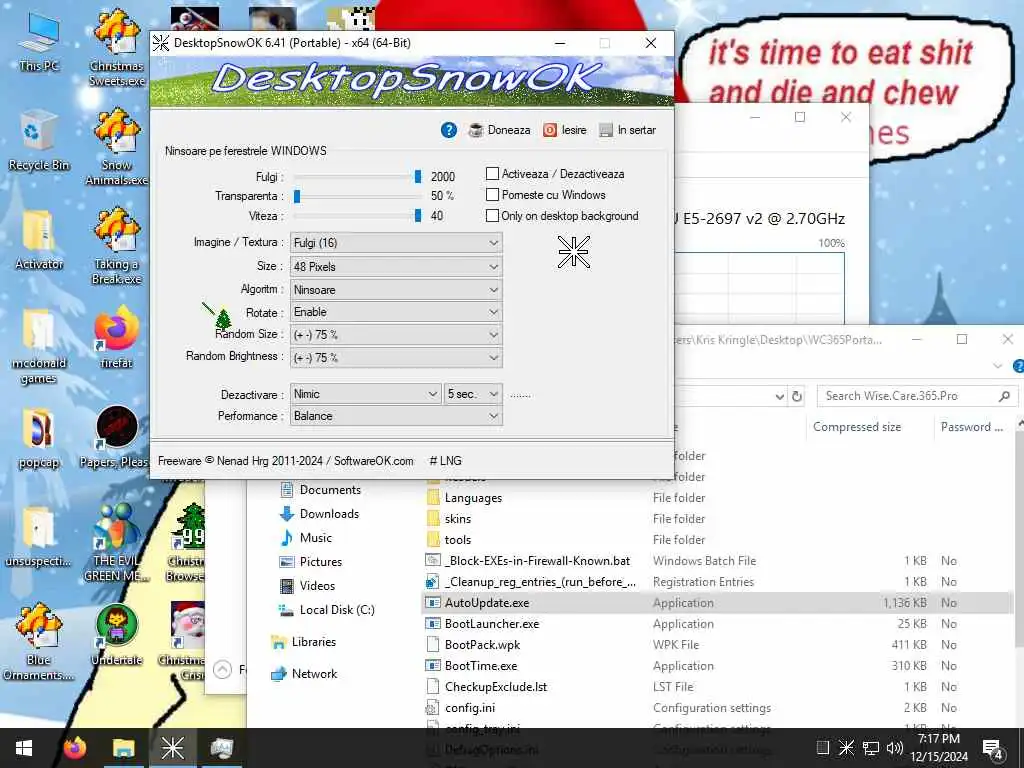Open the Performance Balance dropdown
Image resolution: width=1024 pixels, height=768 pixels.
[x=396, y=416]
